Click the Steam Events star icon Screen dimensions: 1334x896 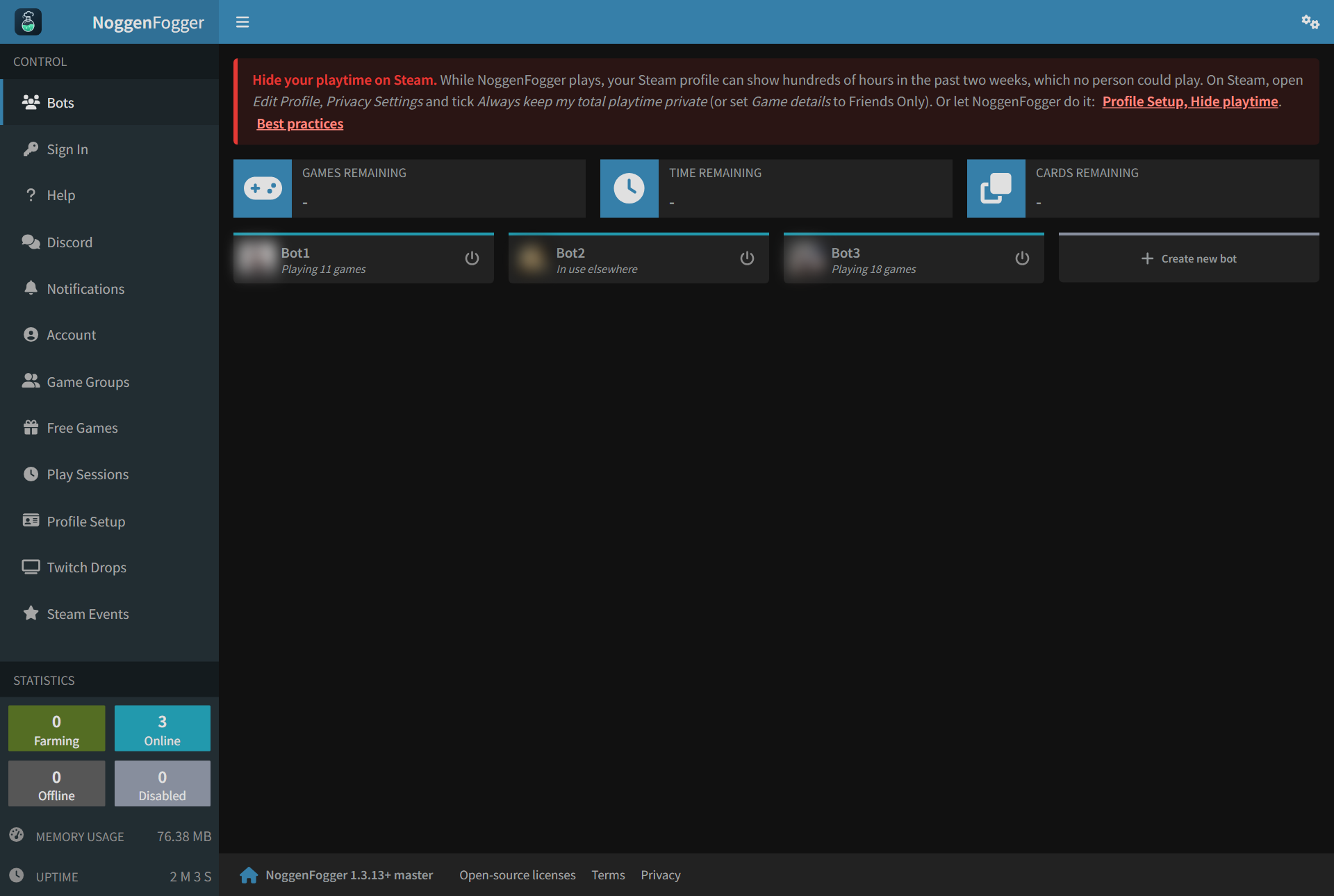point(31,613)
